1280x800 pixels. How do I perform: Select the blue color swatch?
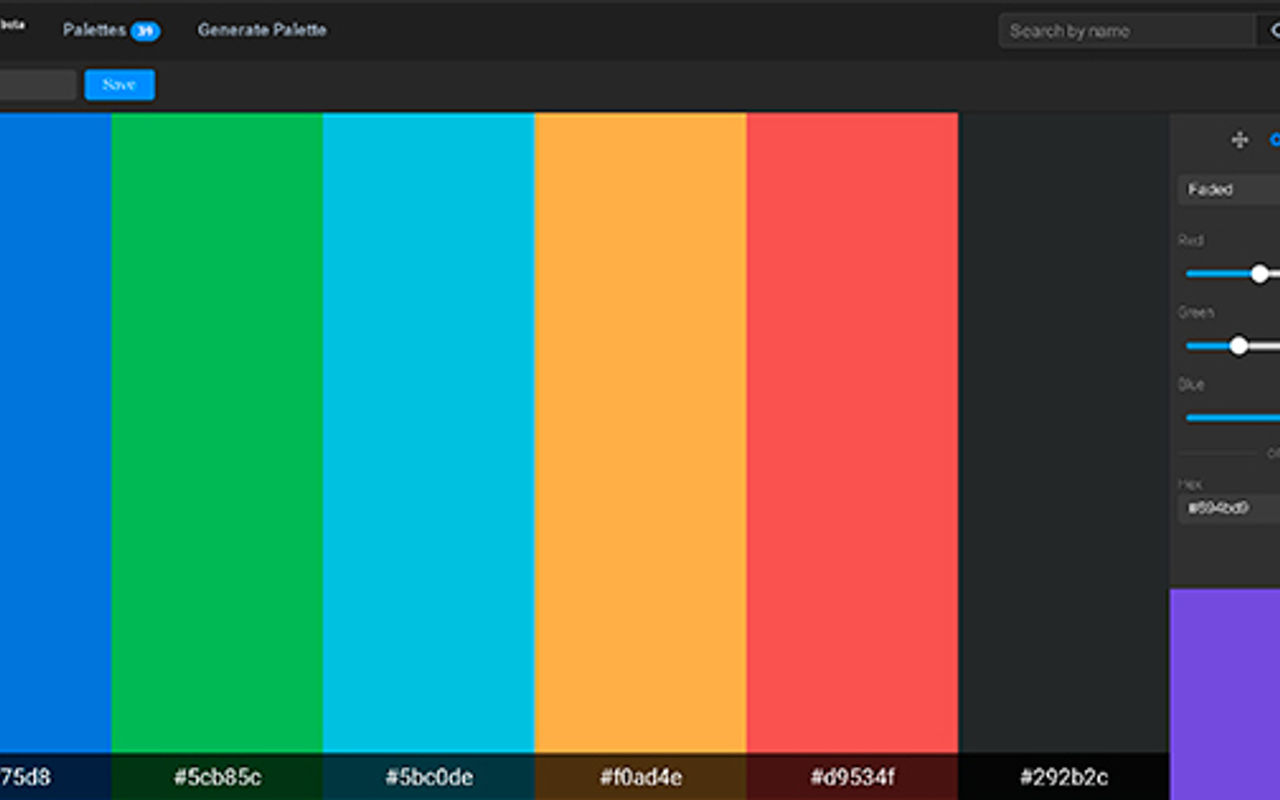pos(55,432)
